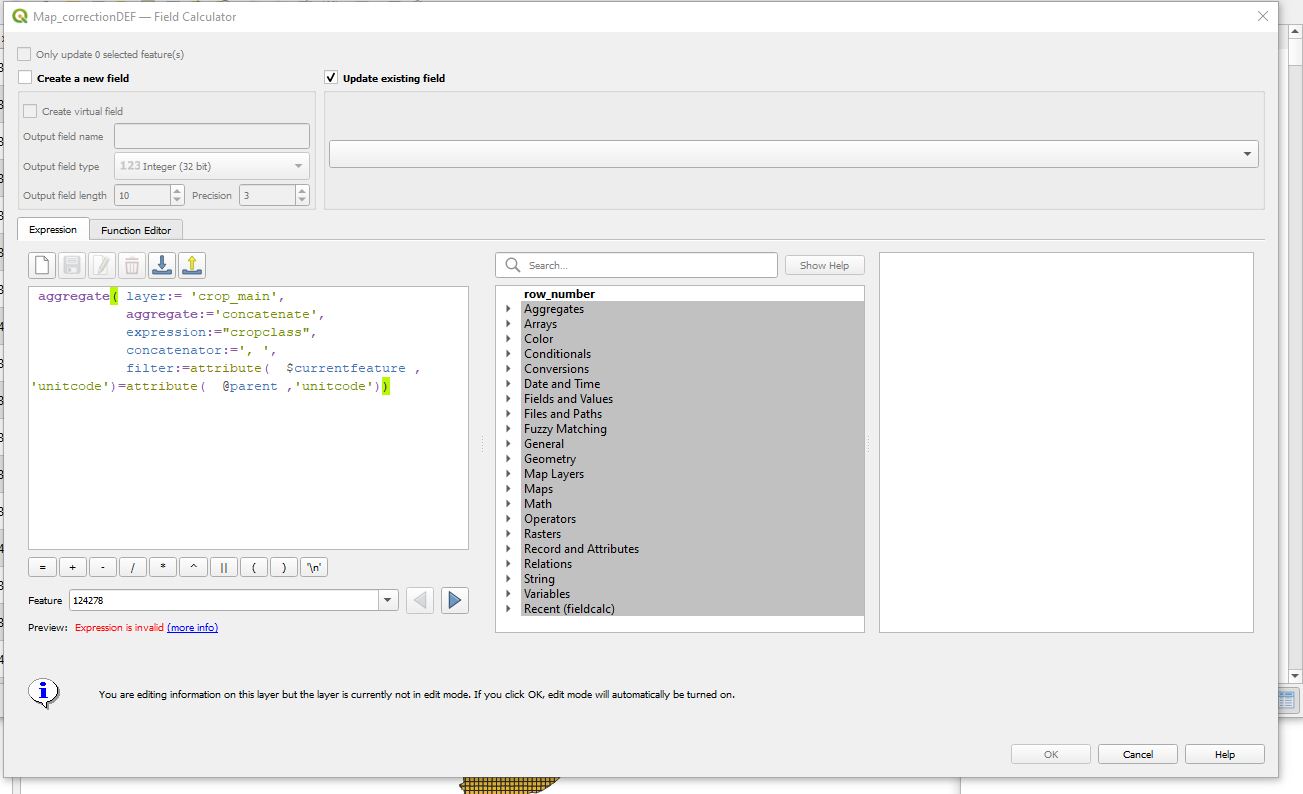Insert an opening parenthesis
The width and height of the screenshot is (1303, 794).
click(254, 567)
